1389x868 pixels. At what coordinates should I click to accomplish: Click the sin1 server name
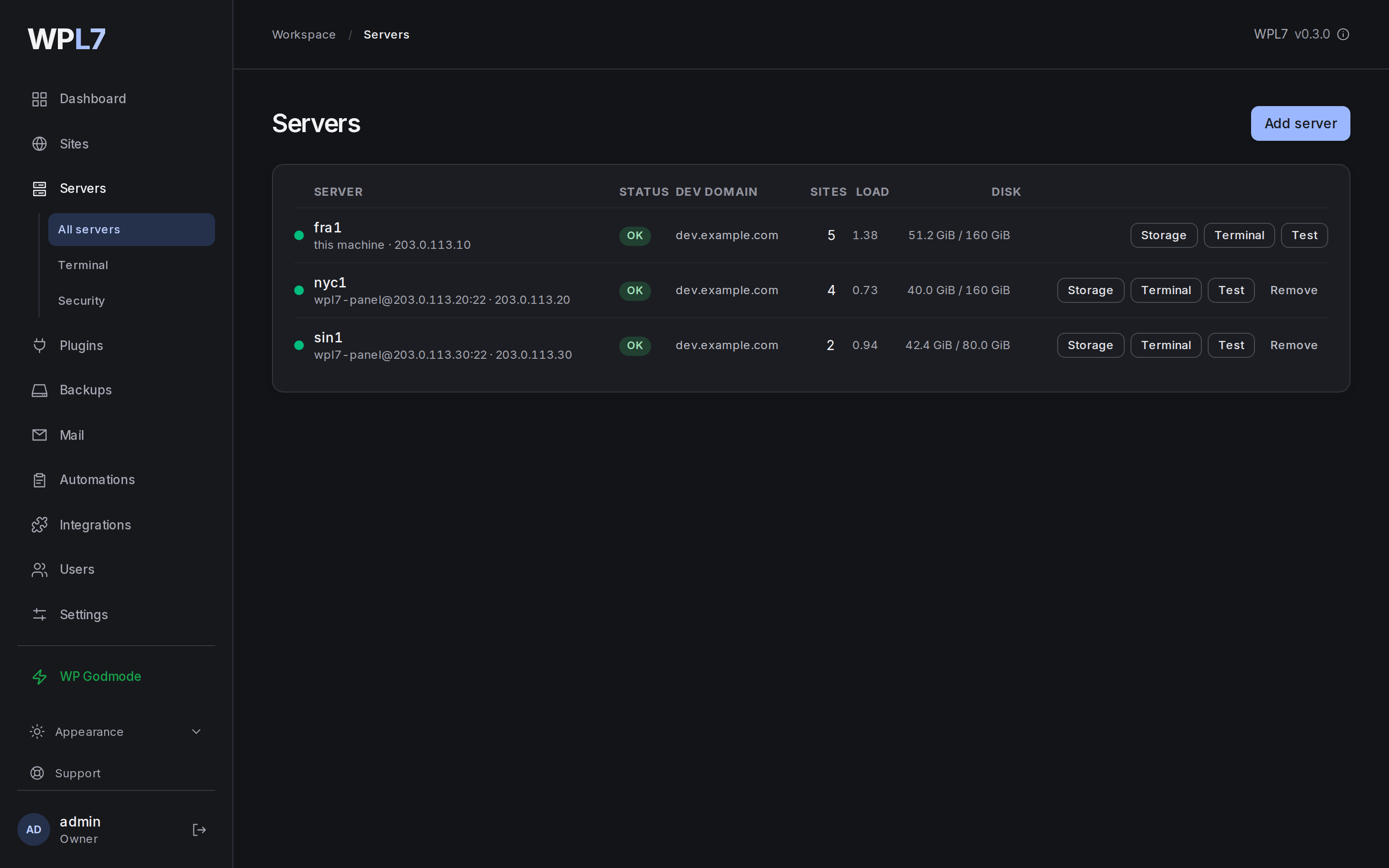[x=328, y=338]
